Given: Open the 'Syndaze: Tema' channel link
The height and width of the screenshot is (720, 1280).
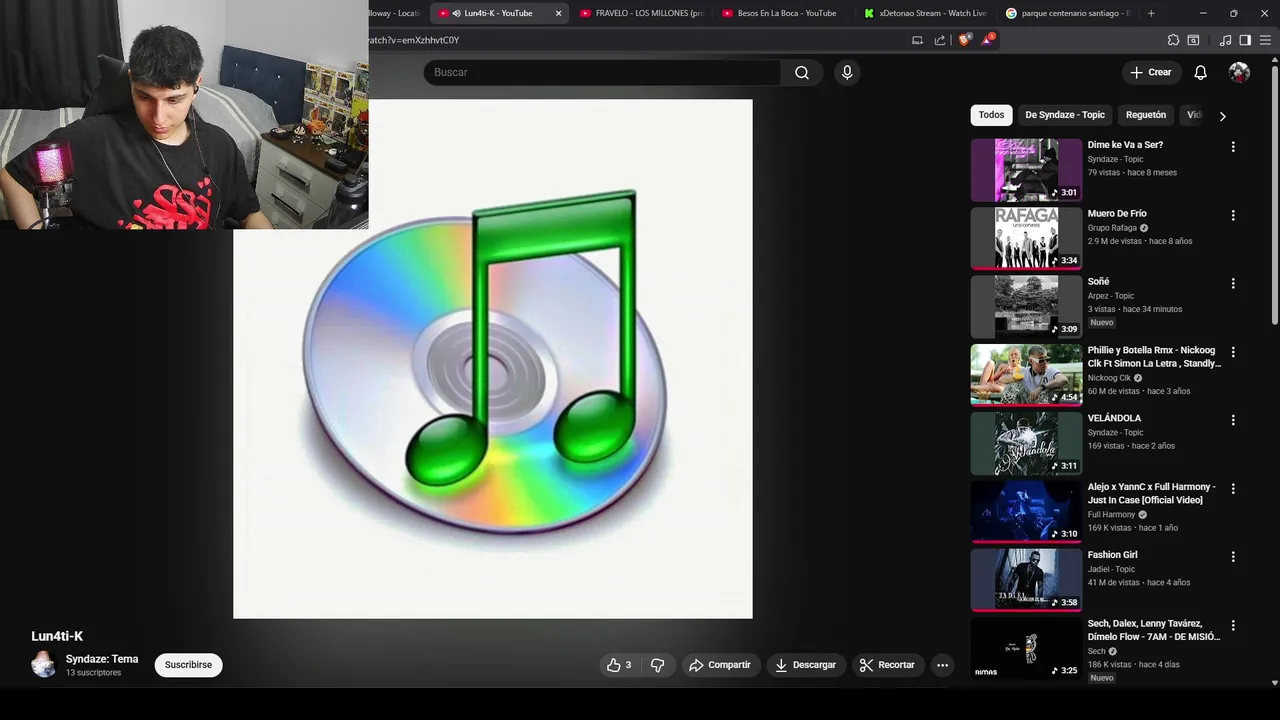Looking at the screenshot, I should pyautogui.click(x=102, y=659).
